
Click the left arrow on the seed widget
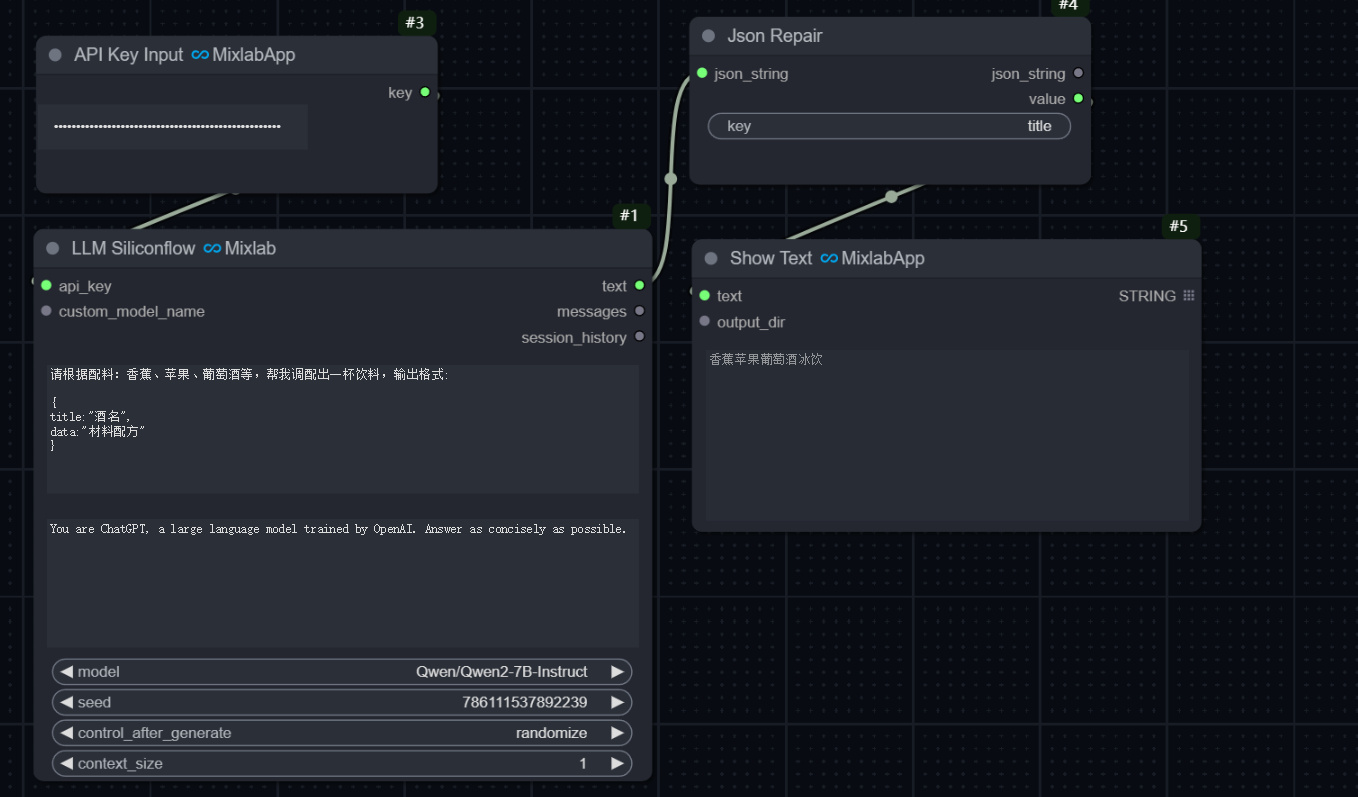(64, 702)
